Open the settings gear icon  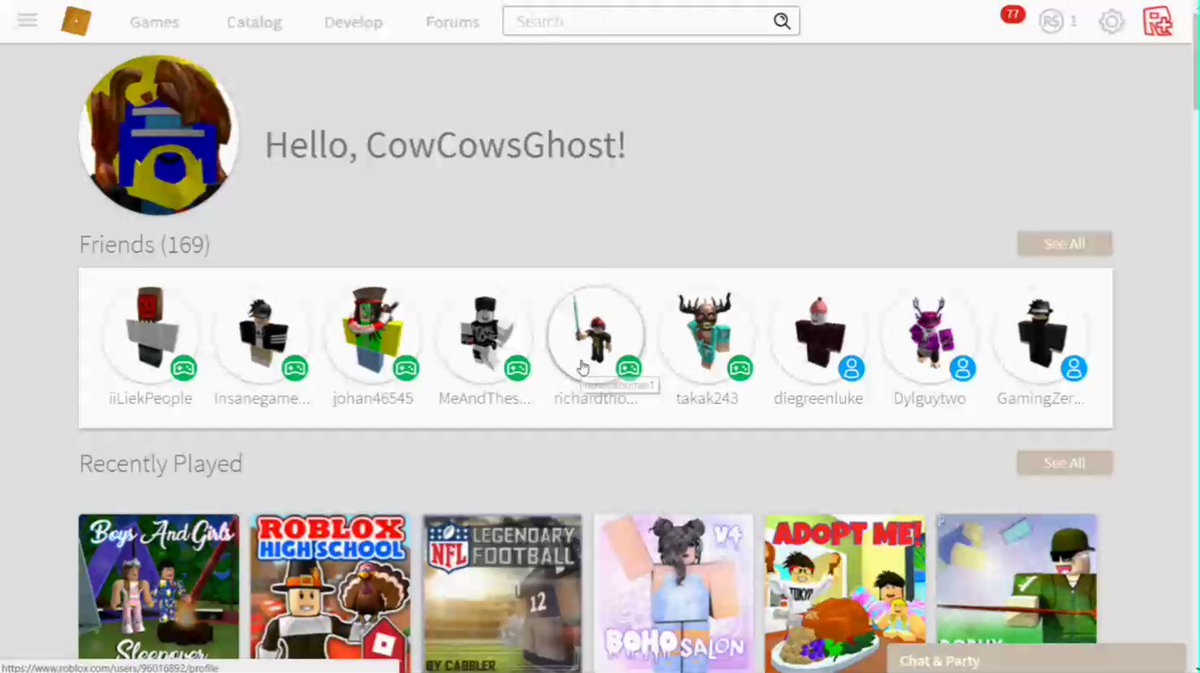1111,21
